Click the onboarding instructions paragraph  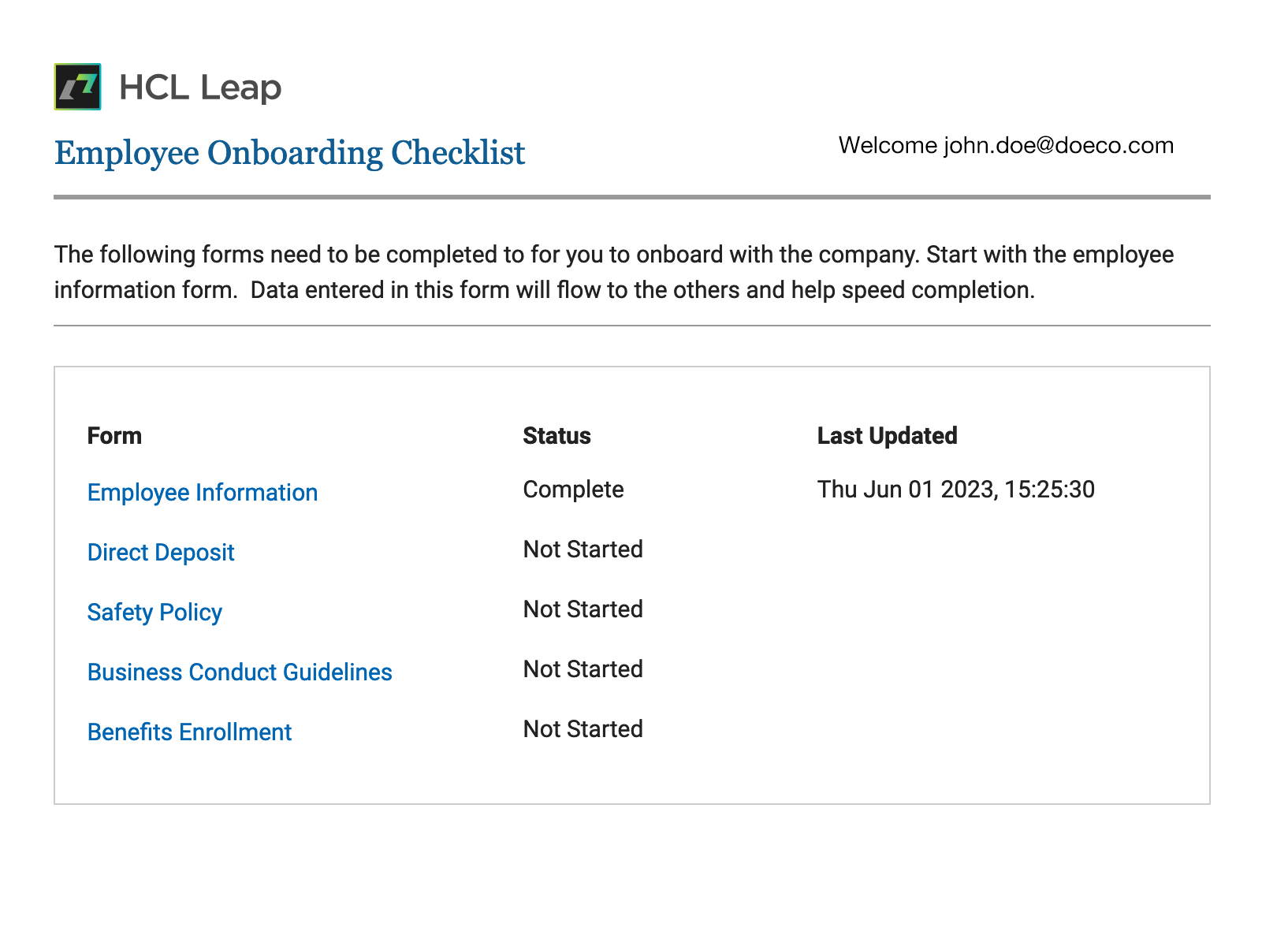(614, 273)
